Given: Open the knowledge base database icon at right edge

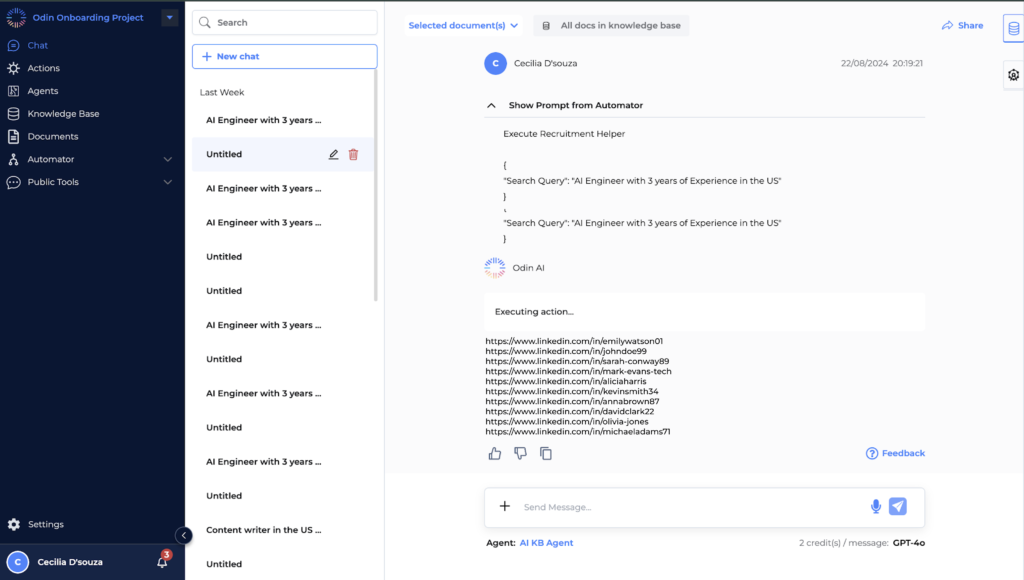Looking at the screenshot, I should pos(1014,28).
